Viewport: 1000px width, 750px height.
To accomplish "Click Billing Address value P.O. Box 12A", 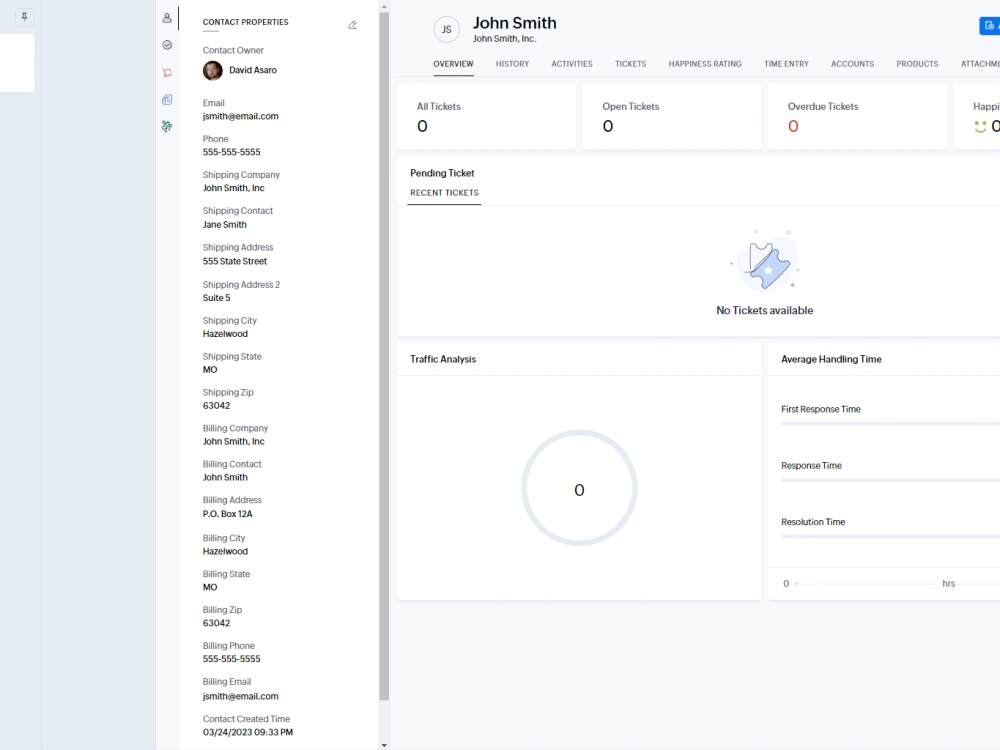I will coord(228,513).
